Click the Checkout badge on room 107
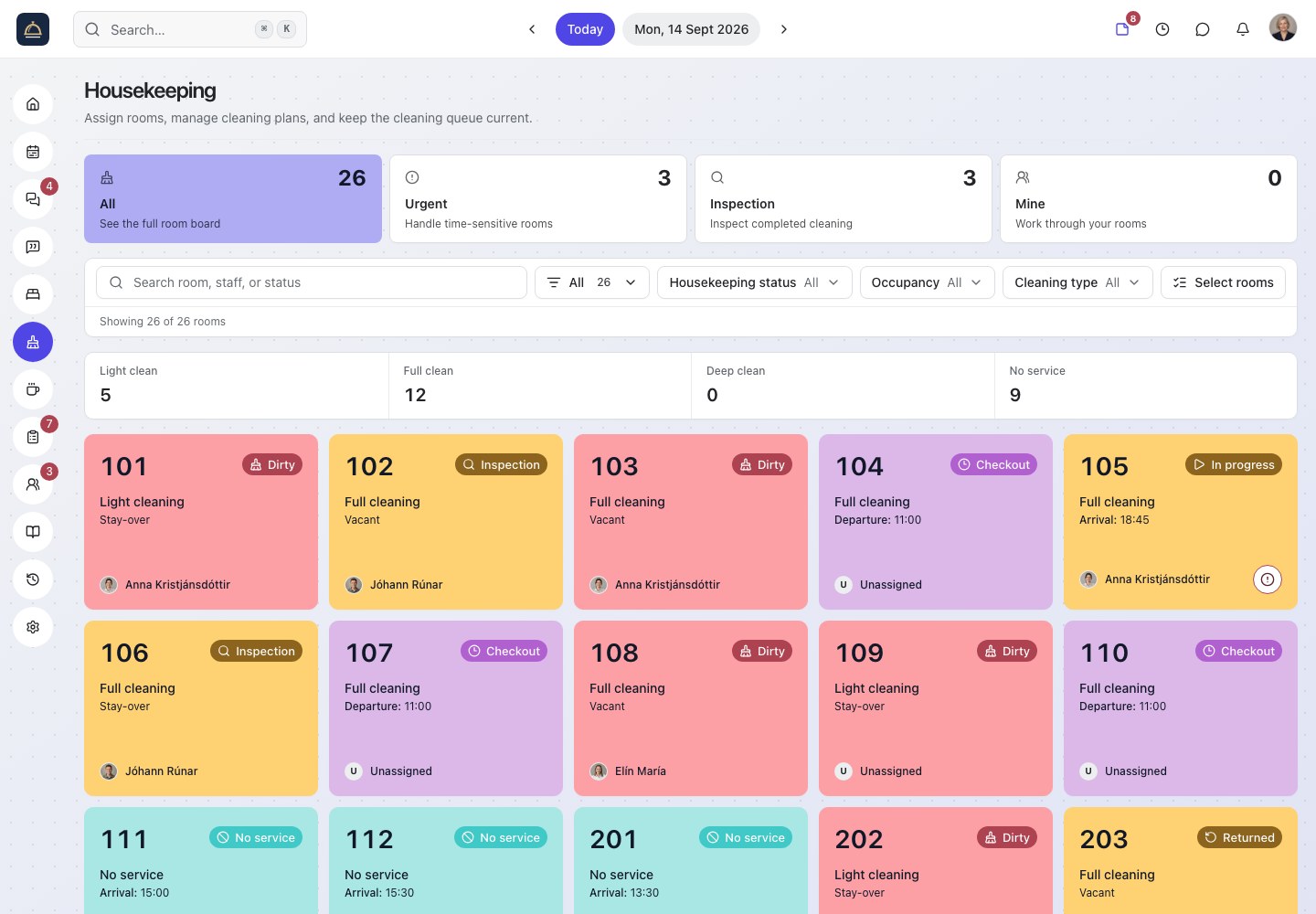The image size is (1316, 914). (504, 651)
